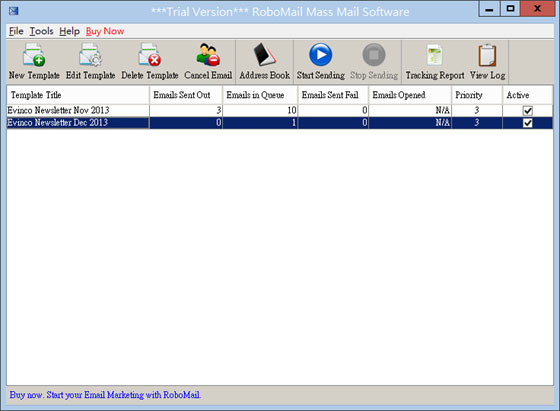Click the Emails in Queue column header
This screenshot has height=411, width=560.
click(260, 95)
